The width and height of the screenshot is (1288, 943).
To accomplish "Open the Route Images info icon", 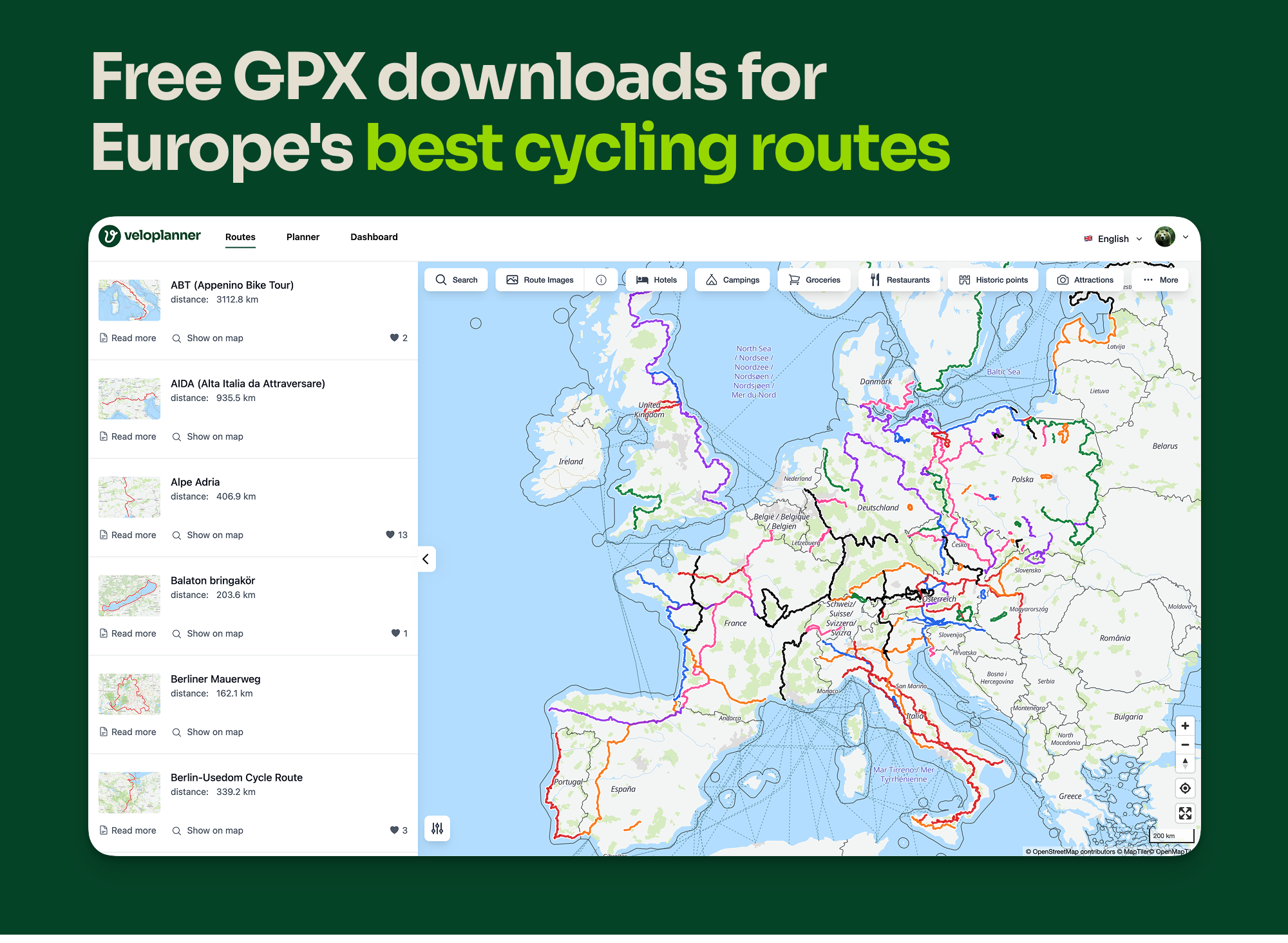I will click(601, 280).
